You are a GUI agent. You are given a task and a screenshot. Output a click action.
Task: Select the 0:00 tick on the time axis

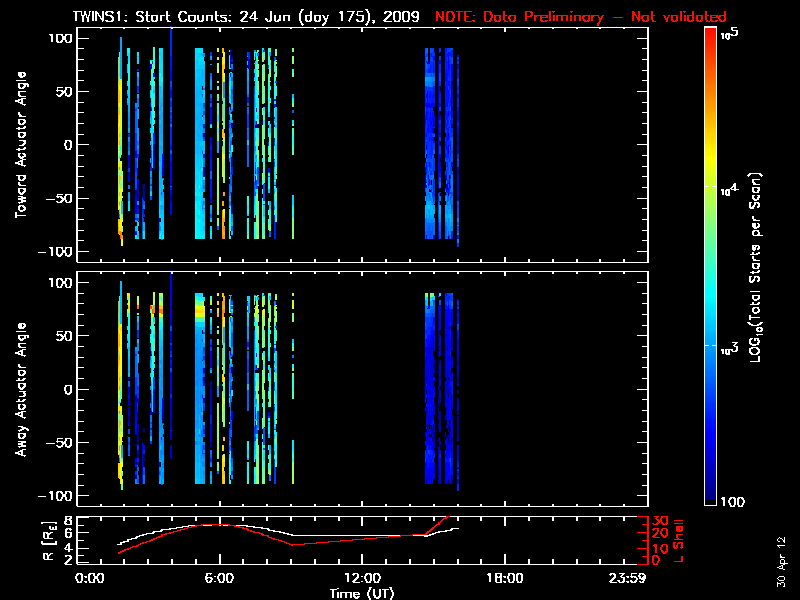point(89,578)
